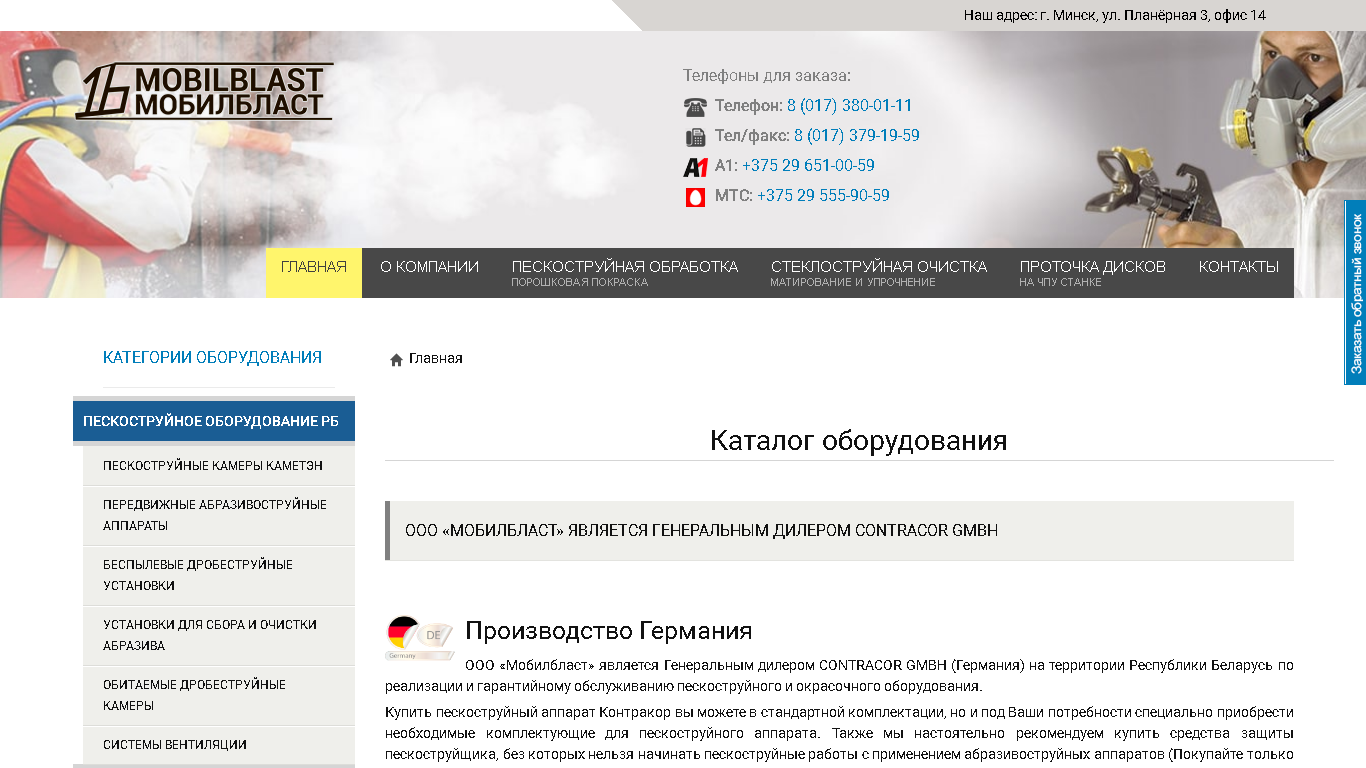Click A1 number +375 29 651-00-59
Image resolution: width=1366 pixels, height=768 pixels.
[x=808, y=166]
